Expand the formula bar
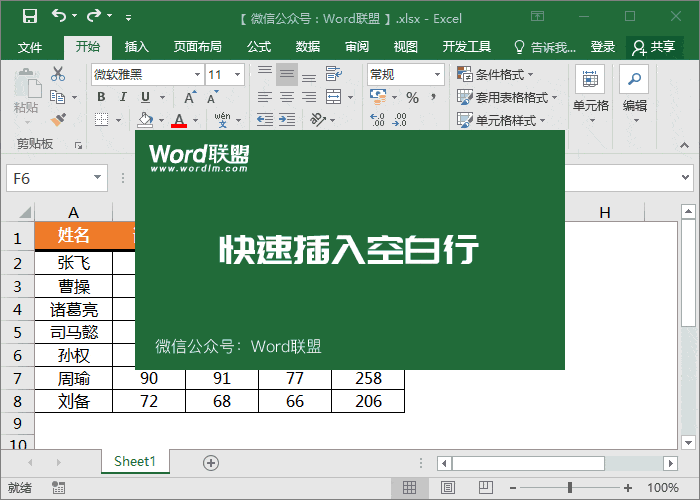 pyautogui.click(x=685, y=177)
